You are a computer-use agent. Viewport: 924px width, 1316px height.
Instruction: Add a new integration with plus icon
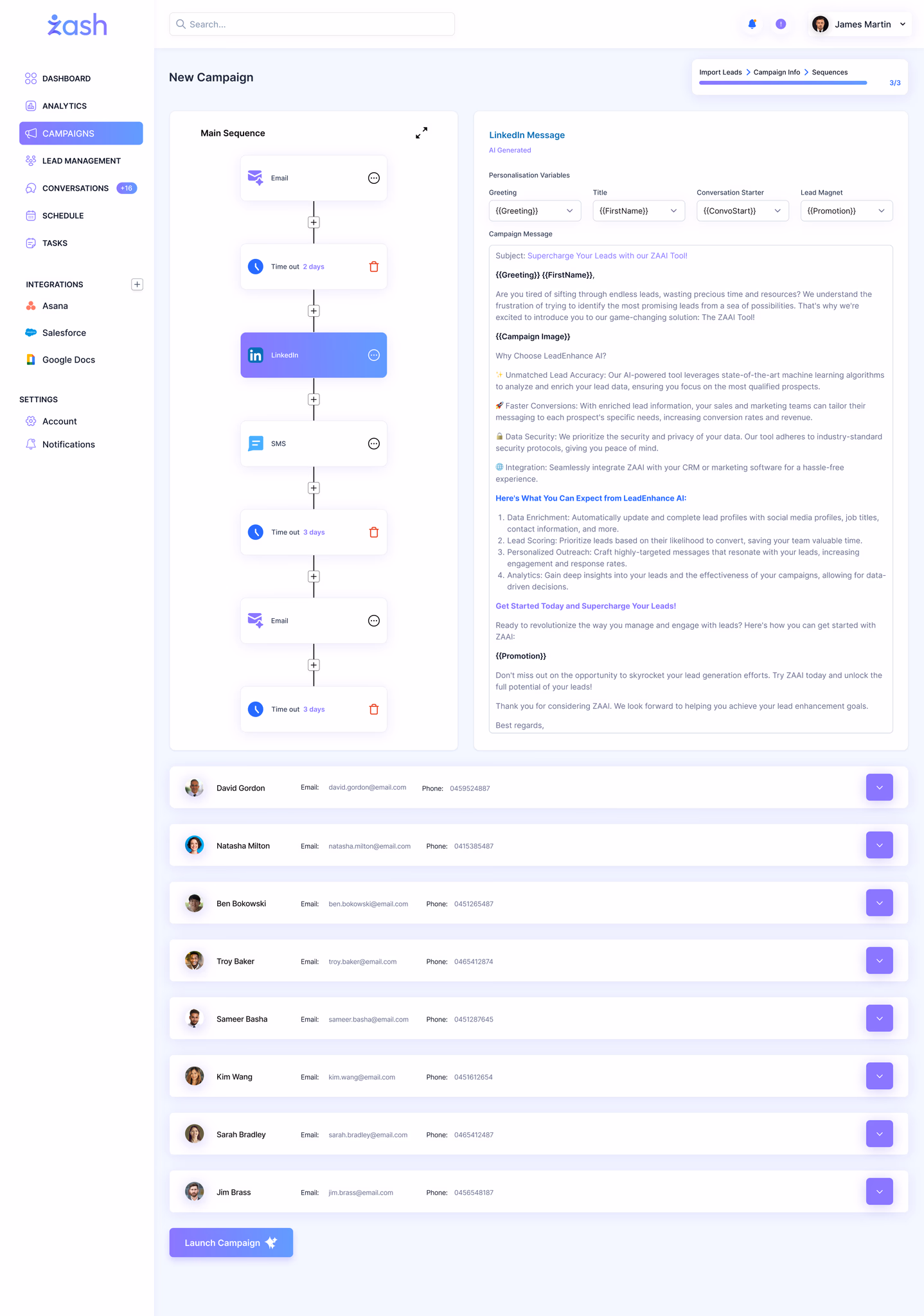point(137,285)
